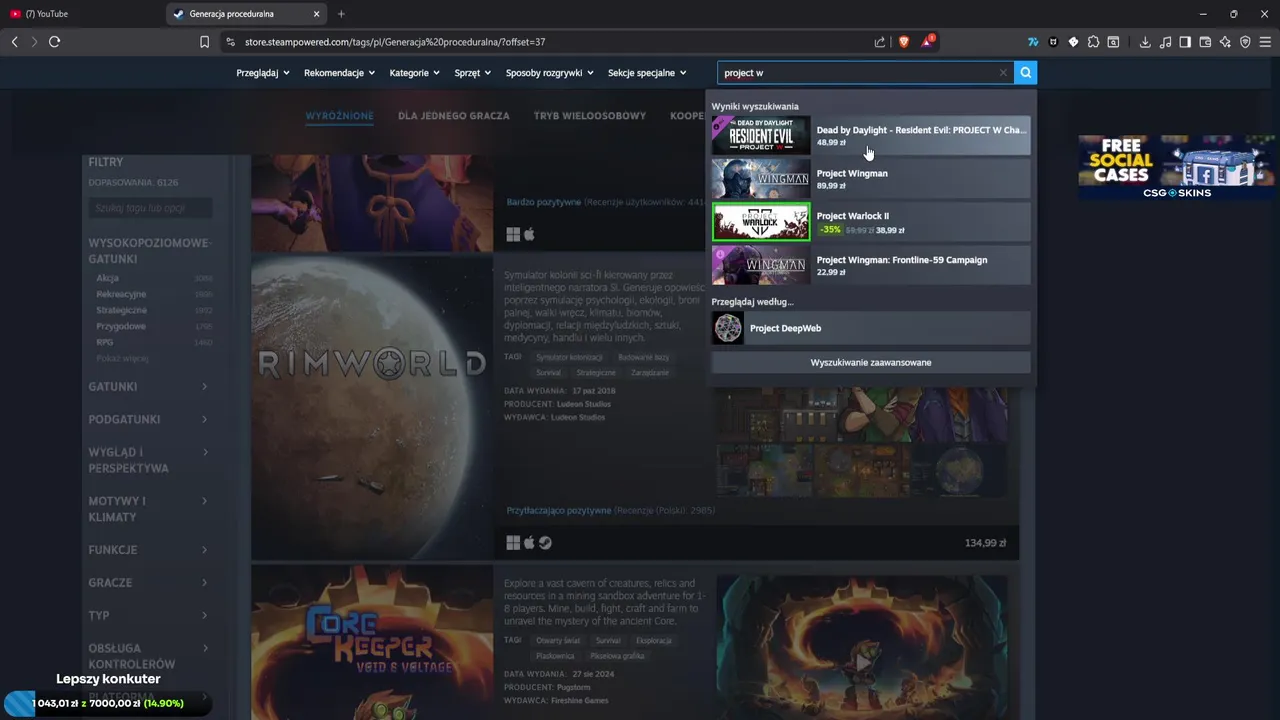1280x720 pixels.
Task: Expand the Gracze filter section
Action: tap(148, 583)
